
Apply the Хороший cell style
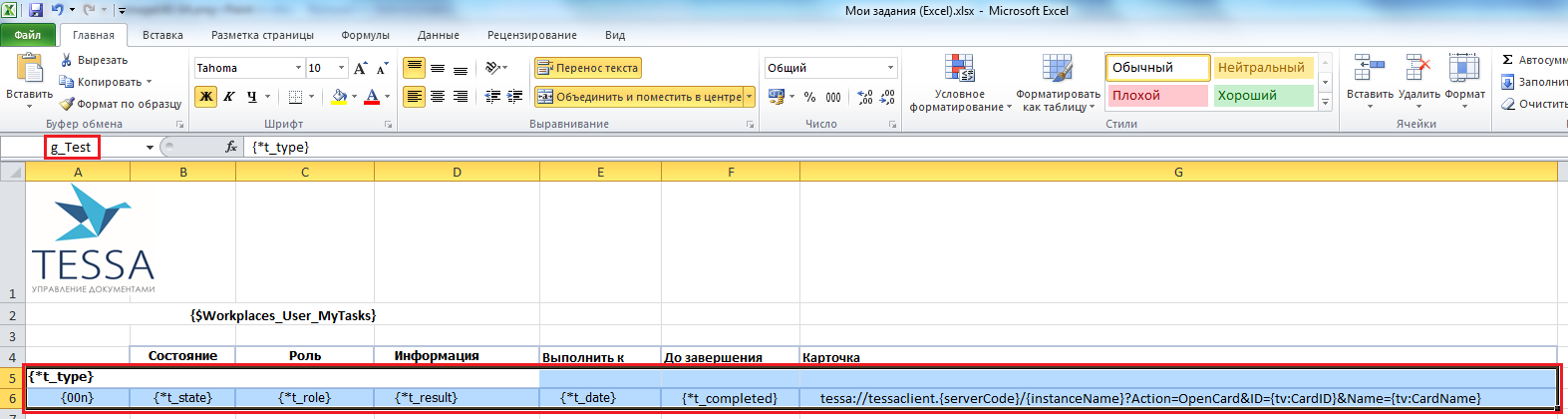(1262, 96)
